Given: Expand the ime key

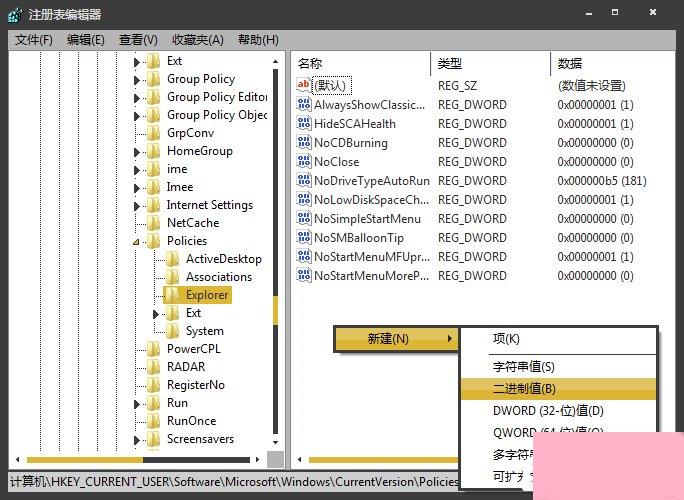Looking at the screenshot, I should coord(137,170).
